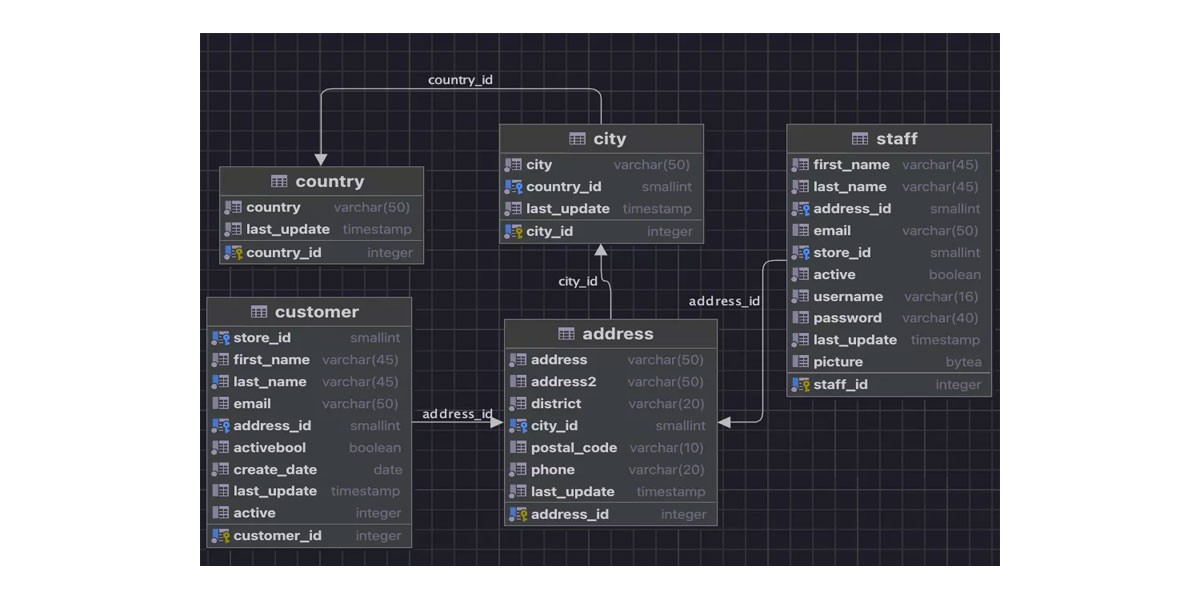This screenshot has height=600, width=1200.
Task: Select last_update column in customer table
Action: (x=309, y=491)
